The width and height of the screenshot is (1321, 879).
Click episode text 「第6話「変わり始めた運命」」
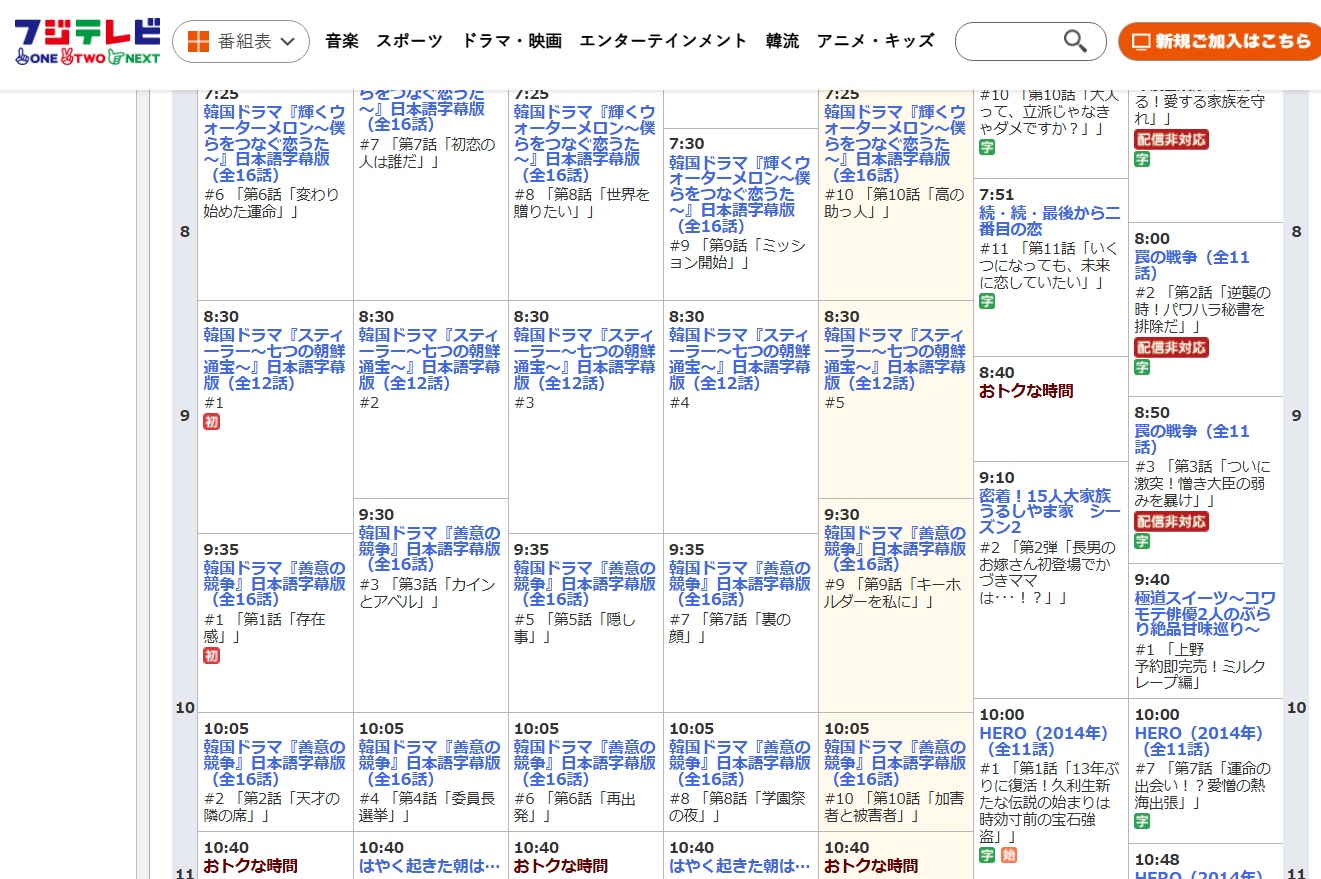pos(271,203)
